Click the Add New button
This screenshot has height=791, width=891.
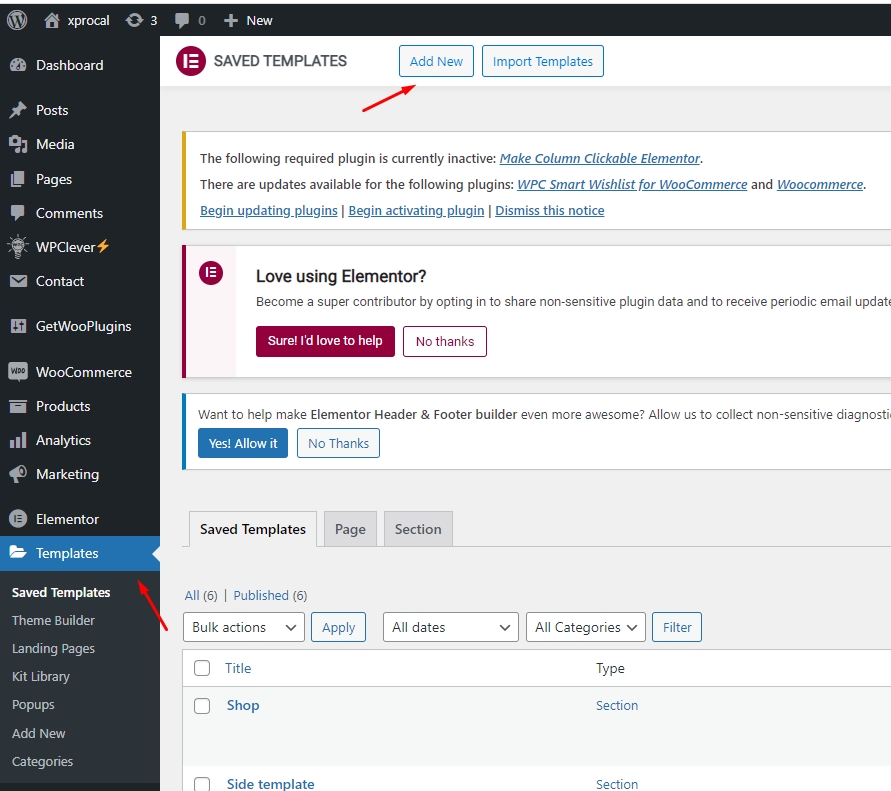[436, 61]
